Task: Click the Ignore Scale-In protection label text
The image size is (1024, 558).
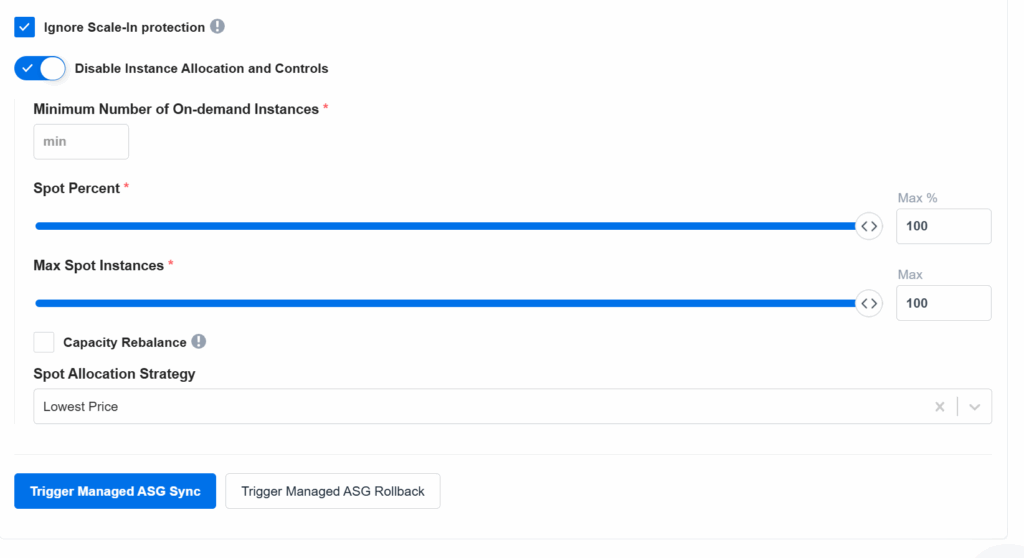Action: pyautogui.click(x=124, y=27)
